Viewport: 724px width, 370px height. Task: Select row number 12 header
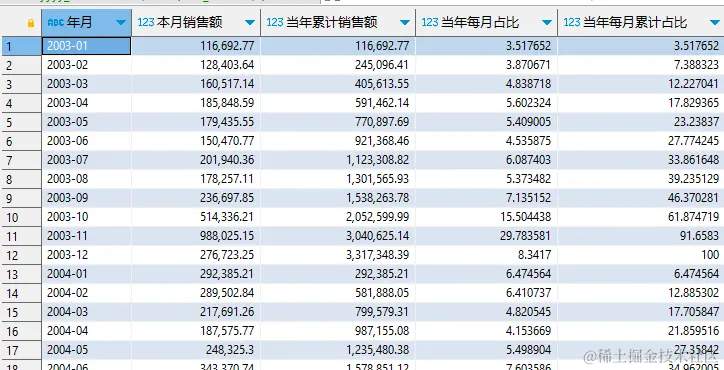click(x=21, y=255)
